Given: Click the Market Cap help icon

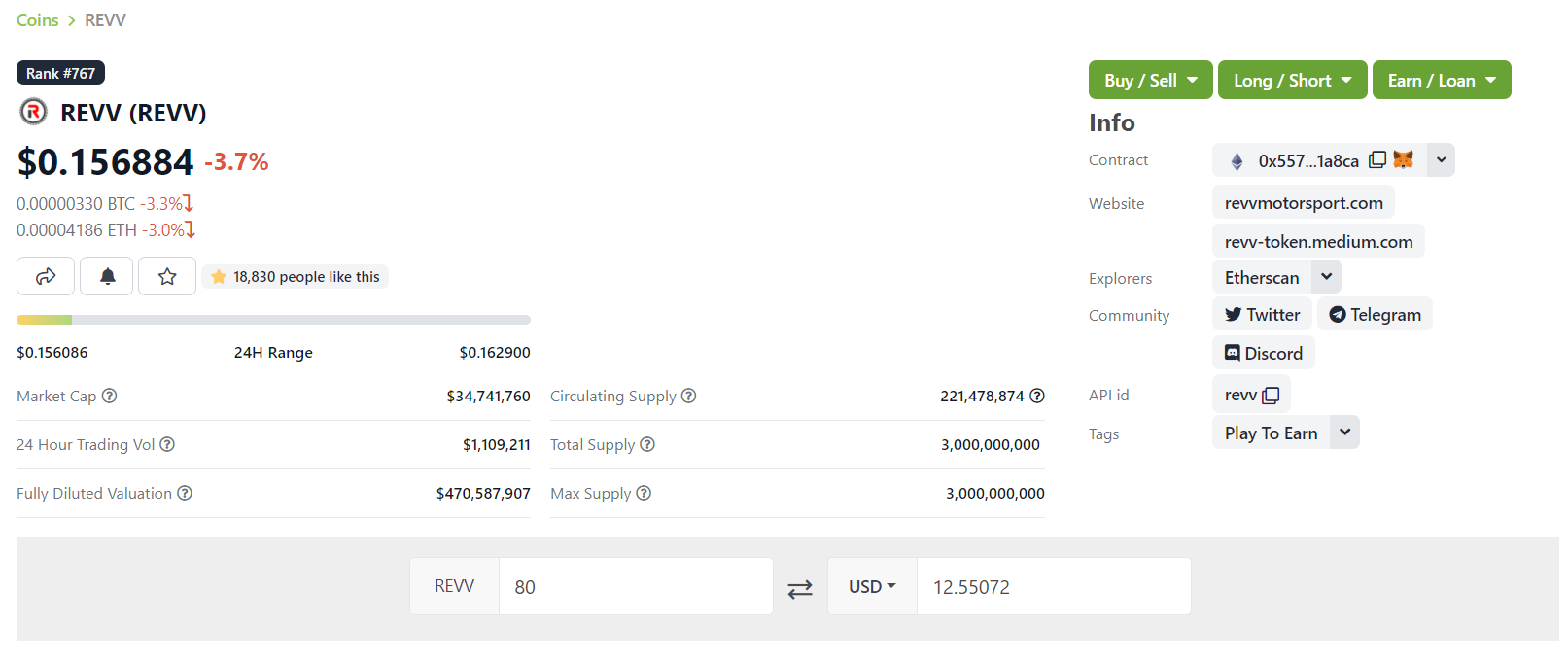Looking at the screenshot, I should [x=110, y=397].
